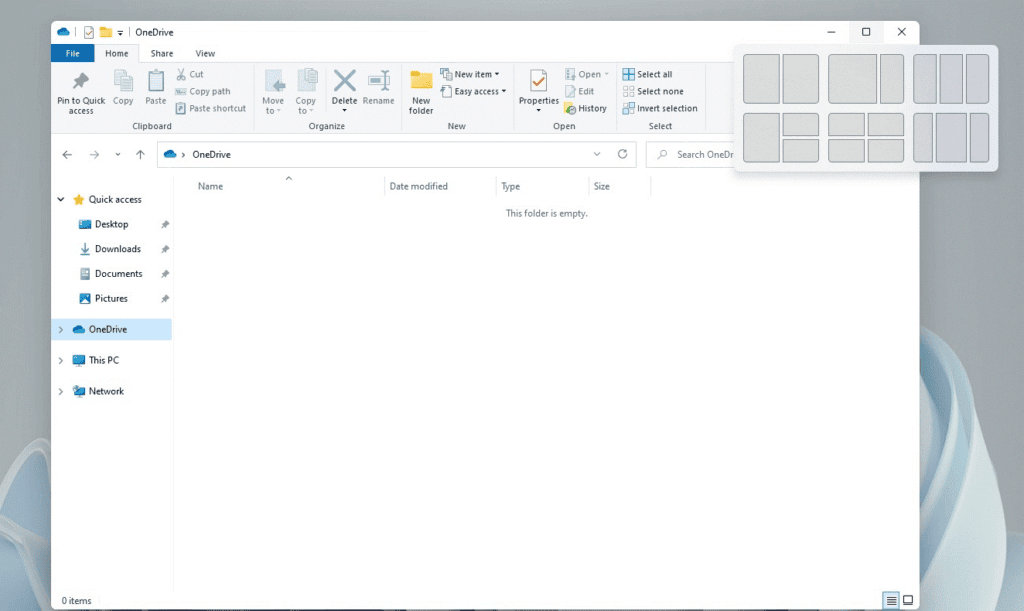Open the Easy access dropdown
The height and width of the screenshot is (611, 1024).
(473, 91)
